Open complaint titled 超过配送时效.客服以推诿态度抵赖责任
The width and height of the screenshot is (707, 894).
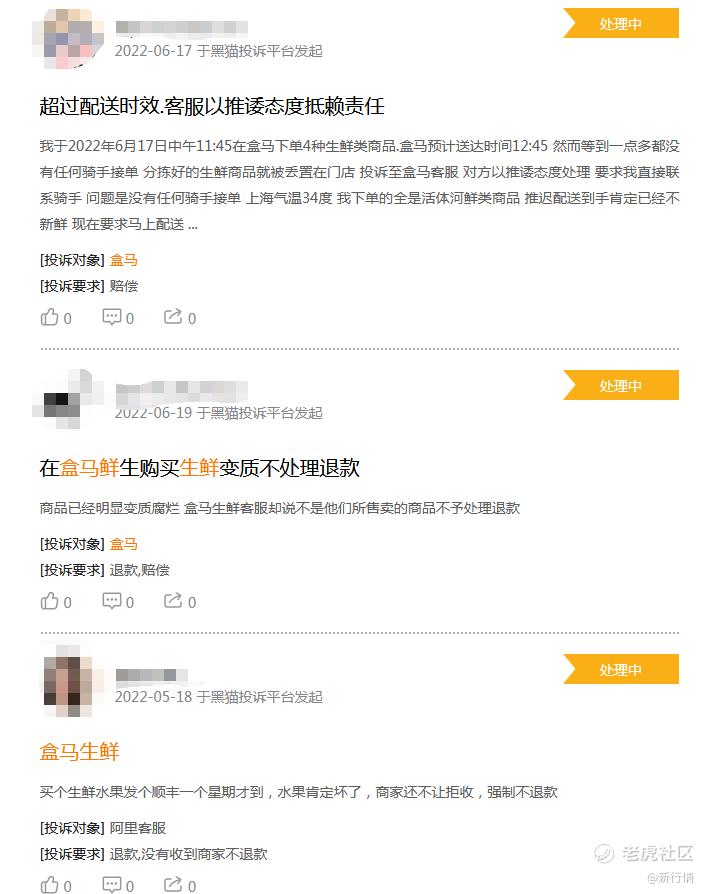(x=212, y=106)
